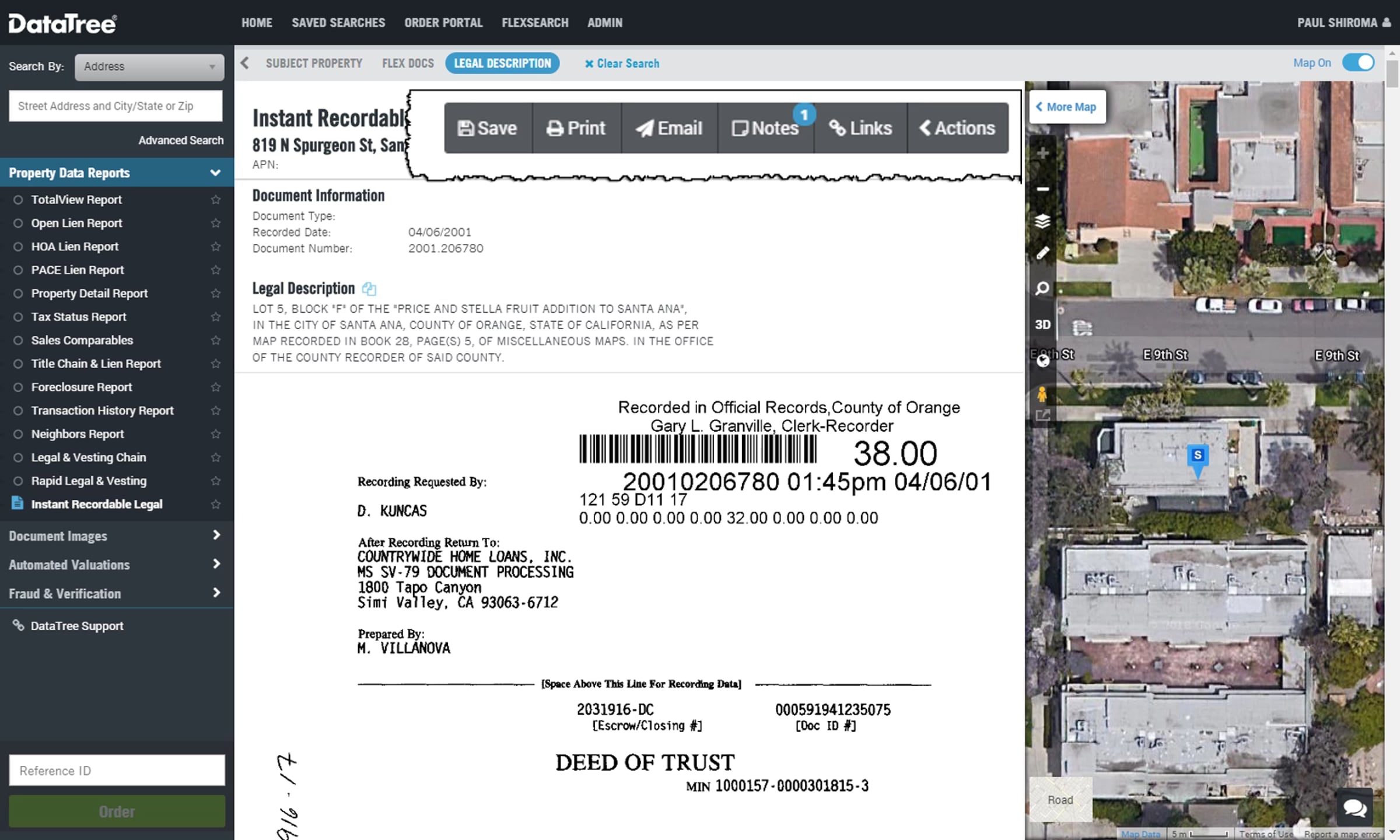
Task: Switch the map to 3D view
Action: [1042, 324]
